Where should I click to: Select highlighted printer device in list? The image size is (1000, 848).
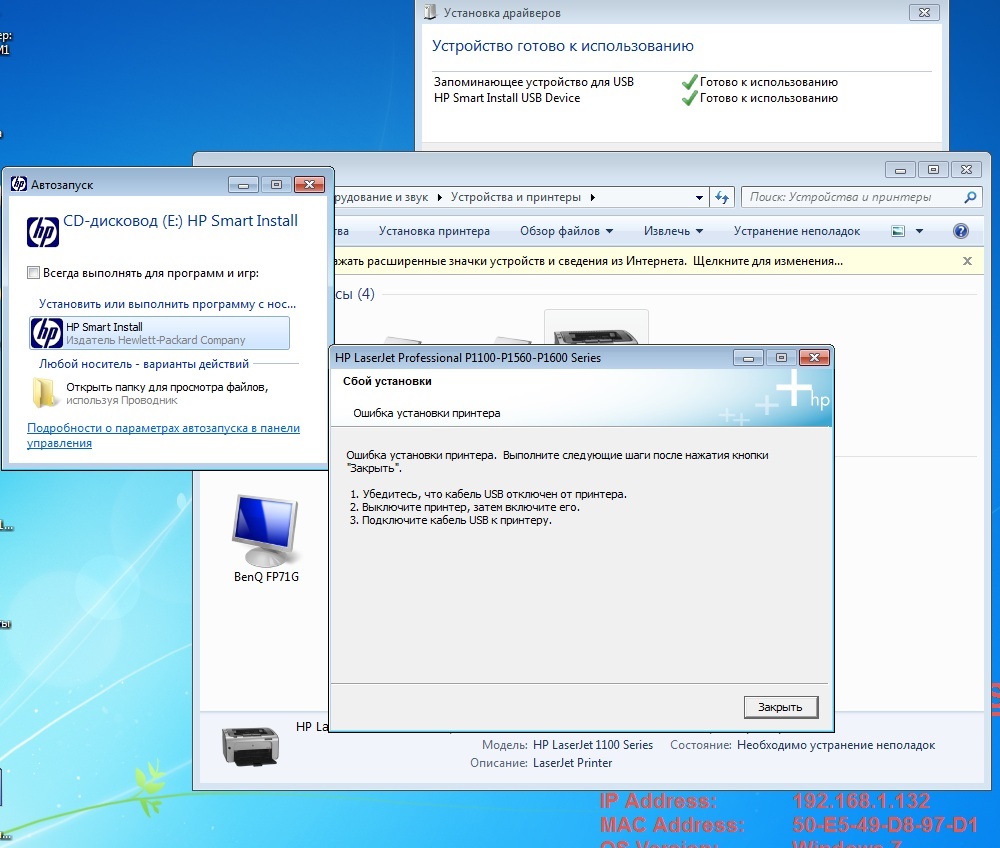click(x=596, y=327)
